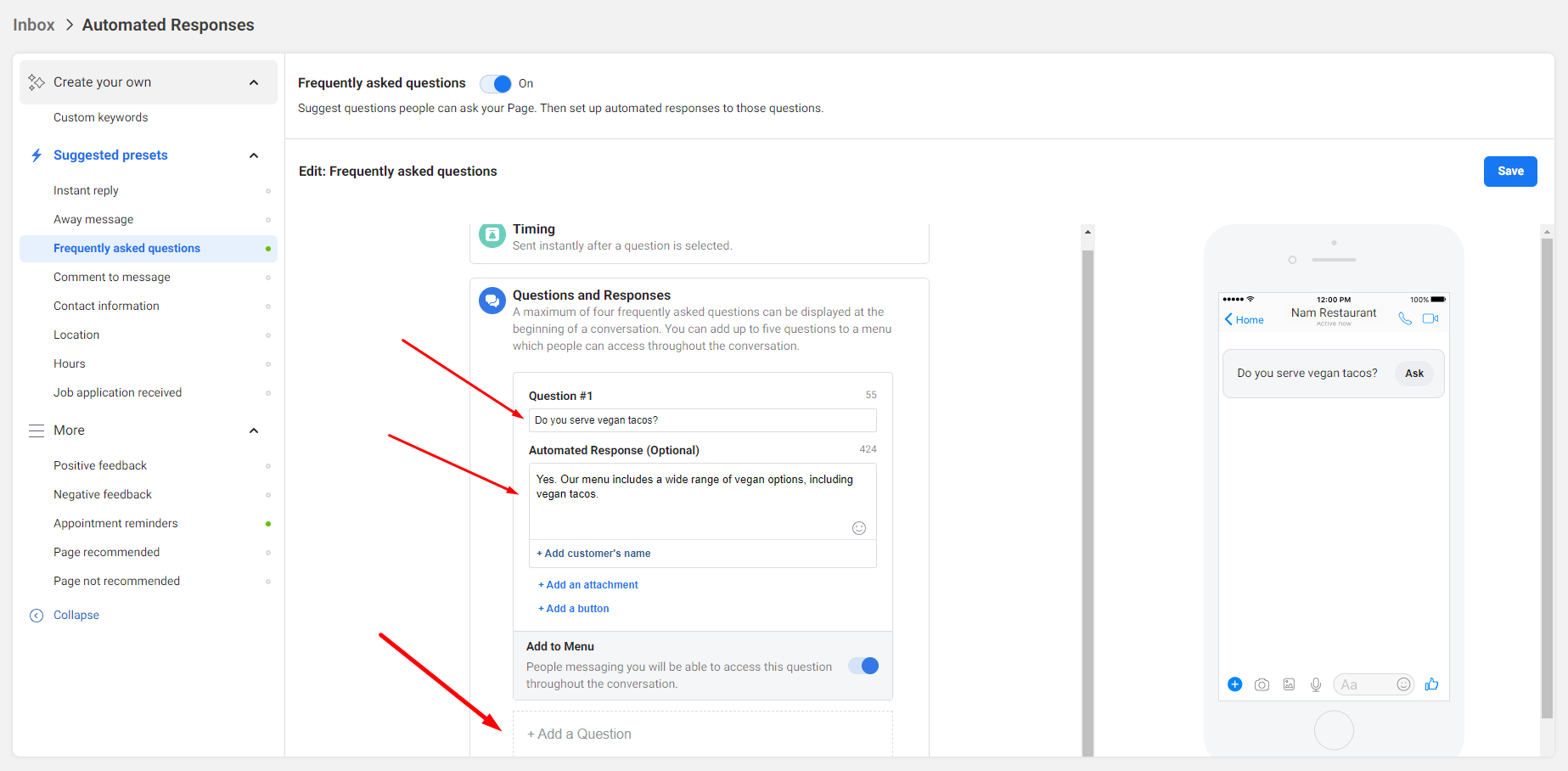Click Add a Question
Viewport: 1568px width, 771px height.
[x=580, y=733]
